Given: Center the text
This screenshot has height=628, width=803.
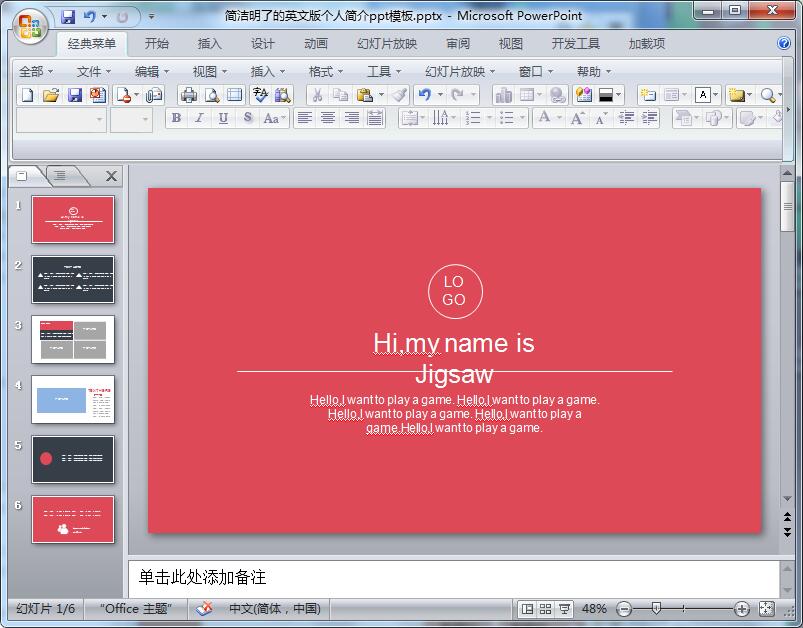Looking at the screenshot, I should [328, 118].
